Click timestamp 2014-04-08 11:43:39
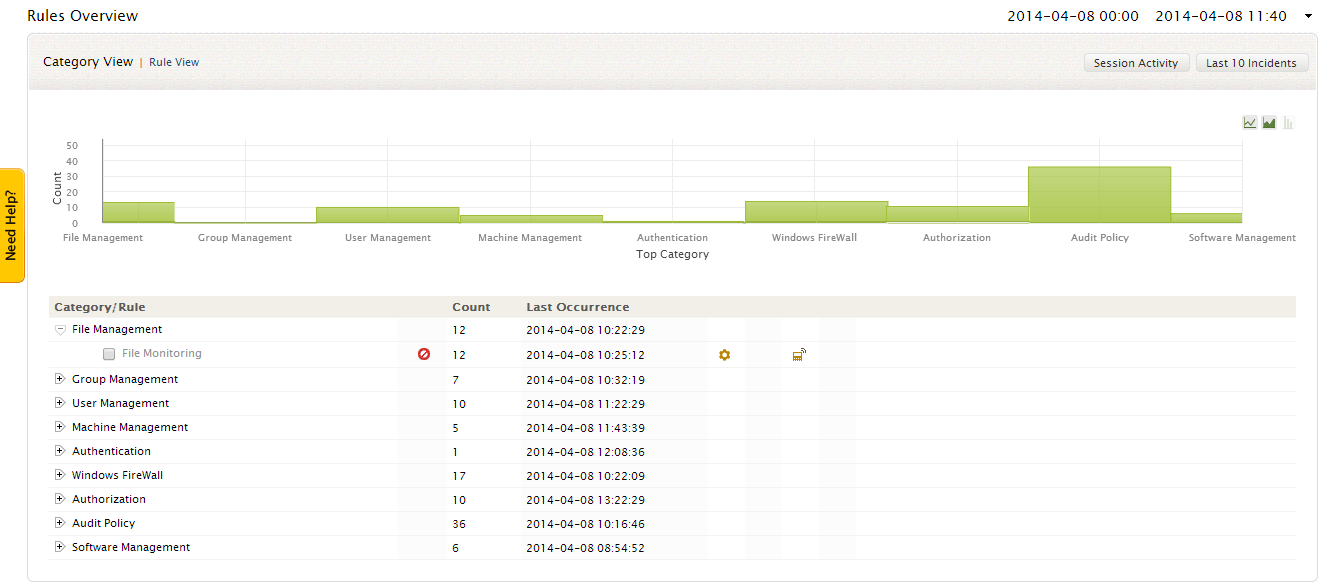The width and height of the screenshot is (1333, 588). (x=585, y=428)
